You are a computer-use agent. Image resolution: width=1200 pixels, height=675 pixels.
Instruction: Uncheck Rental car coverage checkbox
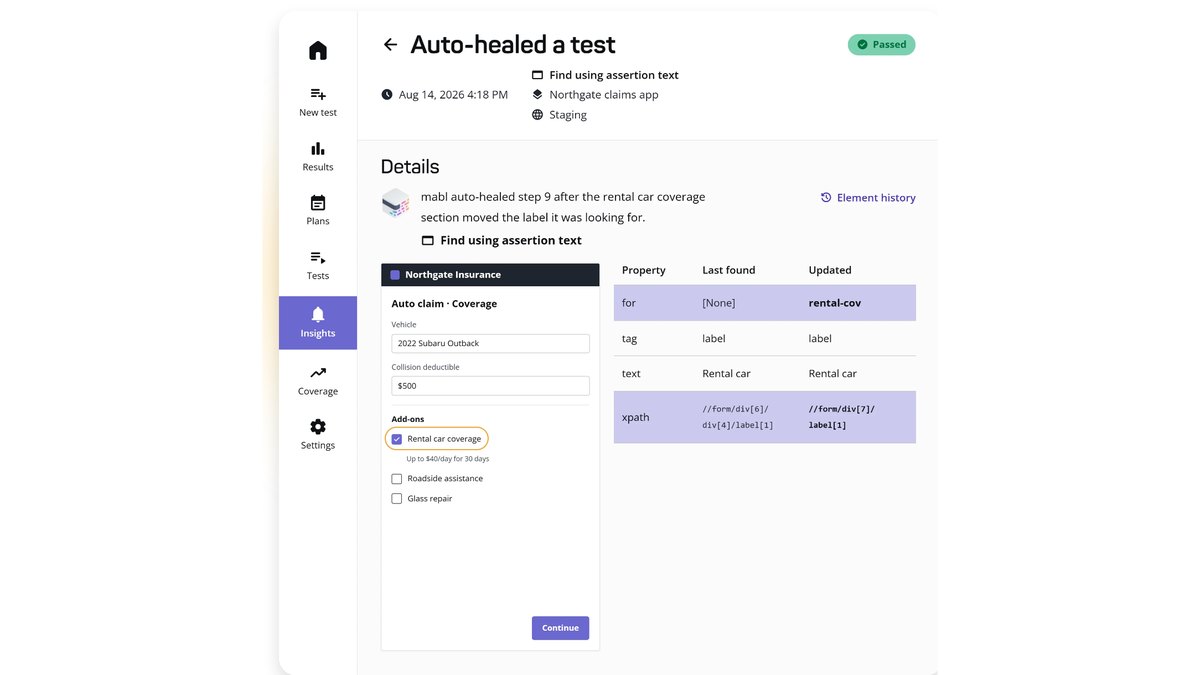point(397,439)
